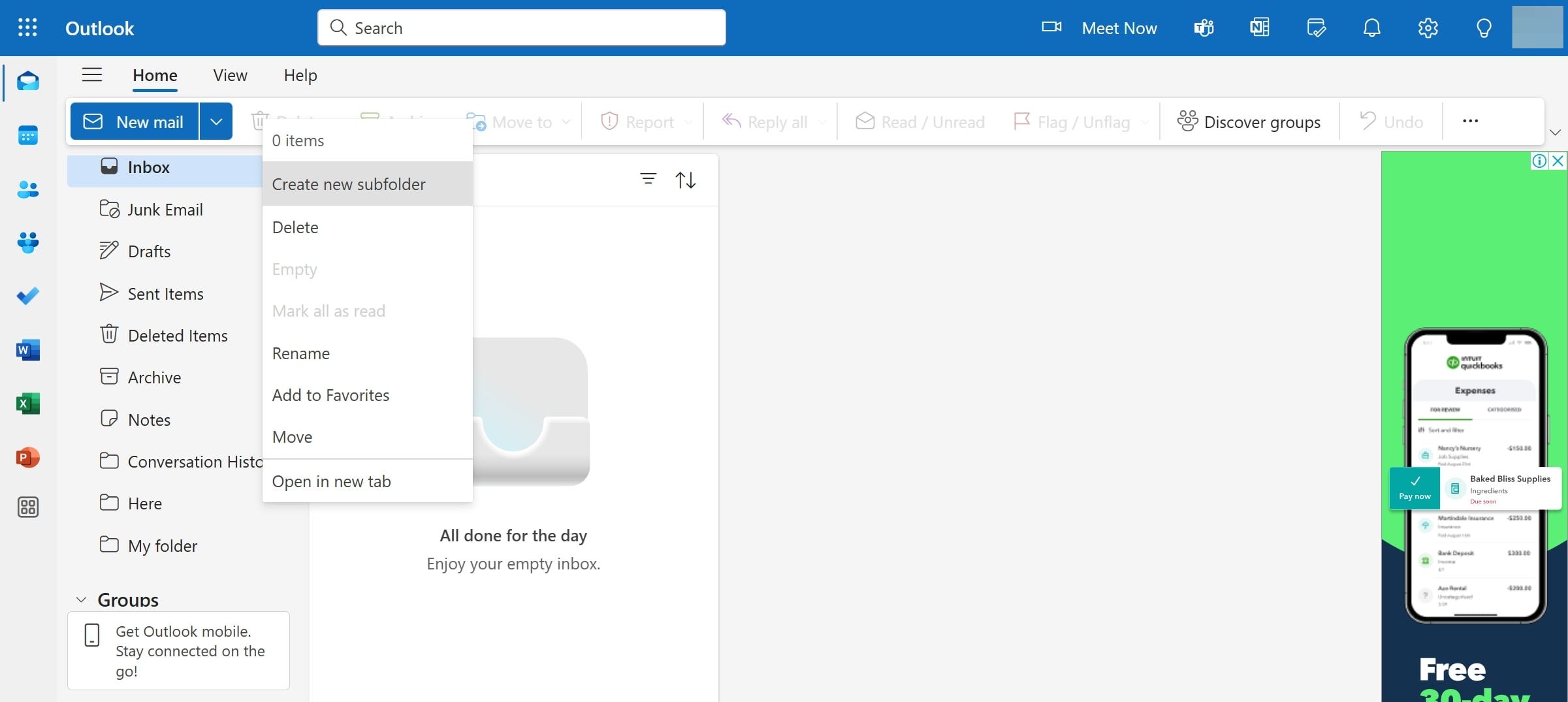
Task: Expand the ribbon with the chevron
Action: point(1555,133)
